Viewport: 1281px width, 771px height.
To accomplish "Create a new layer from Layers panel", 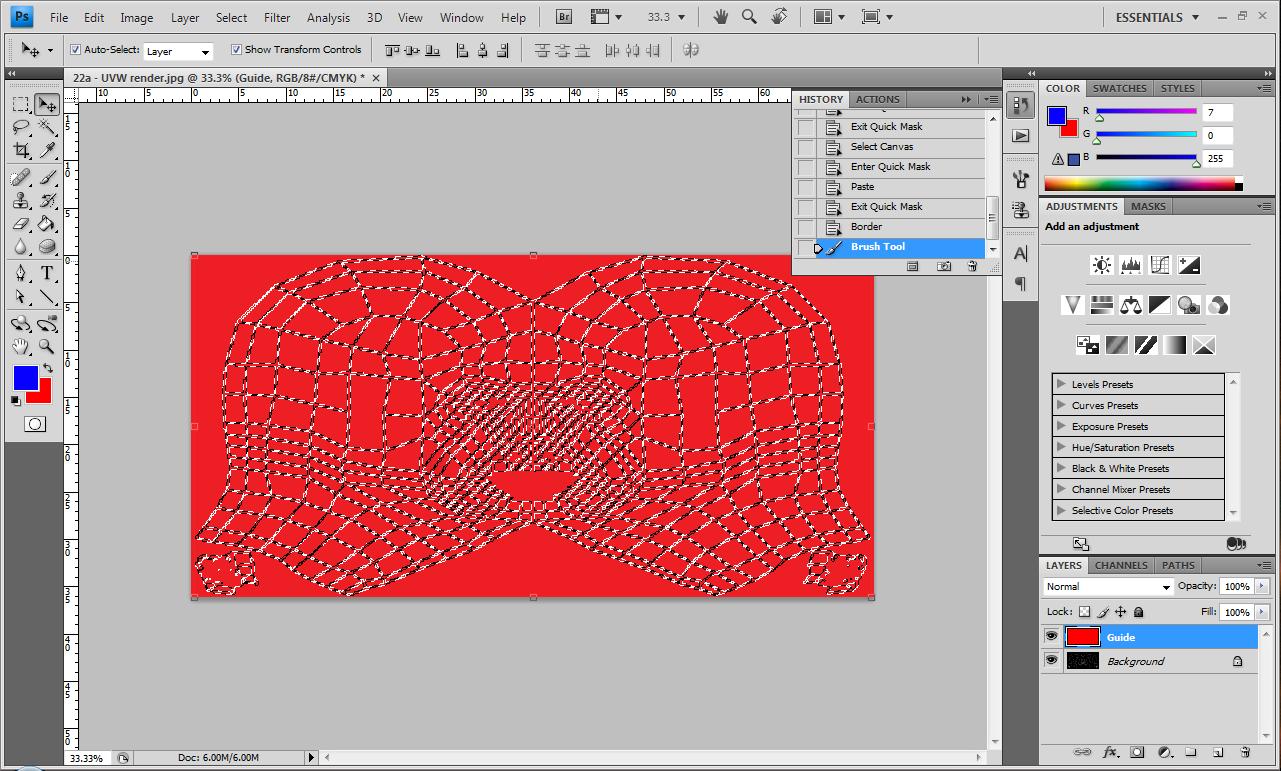I will point(1218,752).
